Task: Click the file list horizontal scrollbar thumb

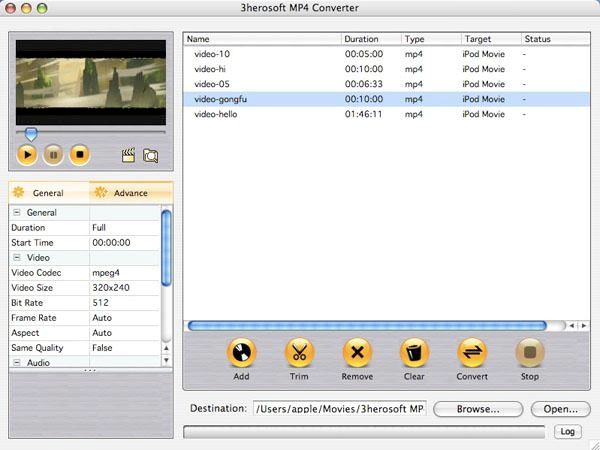Action: tap(367, 326)
